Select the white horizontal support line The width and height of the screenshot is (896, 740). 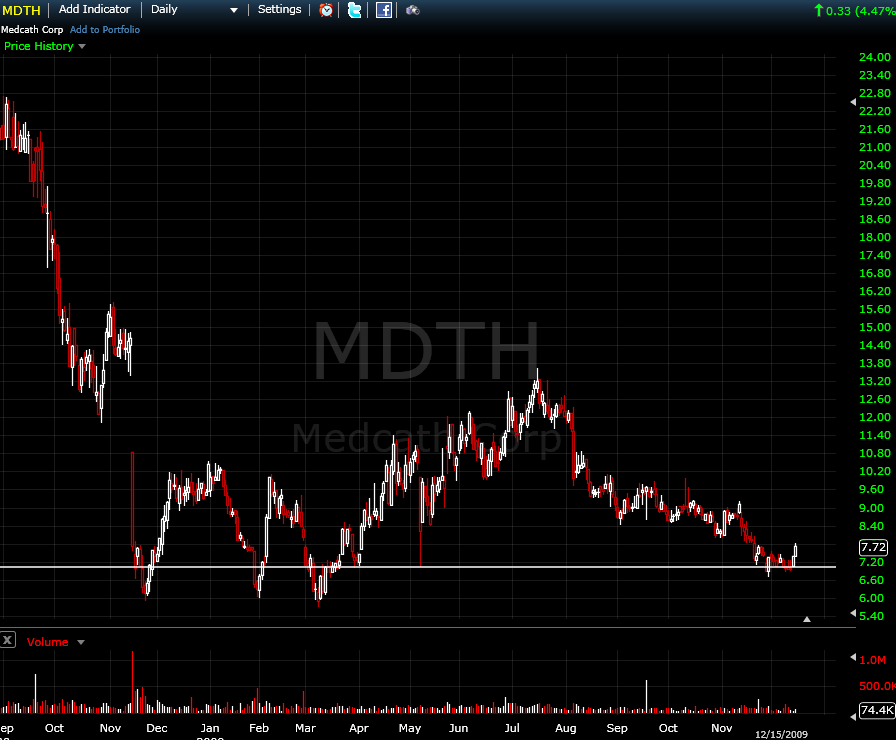pyautogui.click(x=418, y=567)
